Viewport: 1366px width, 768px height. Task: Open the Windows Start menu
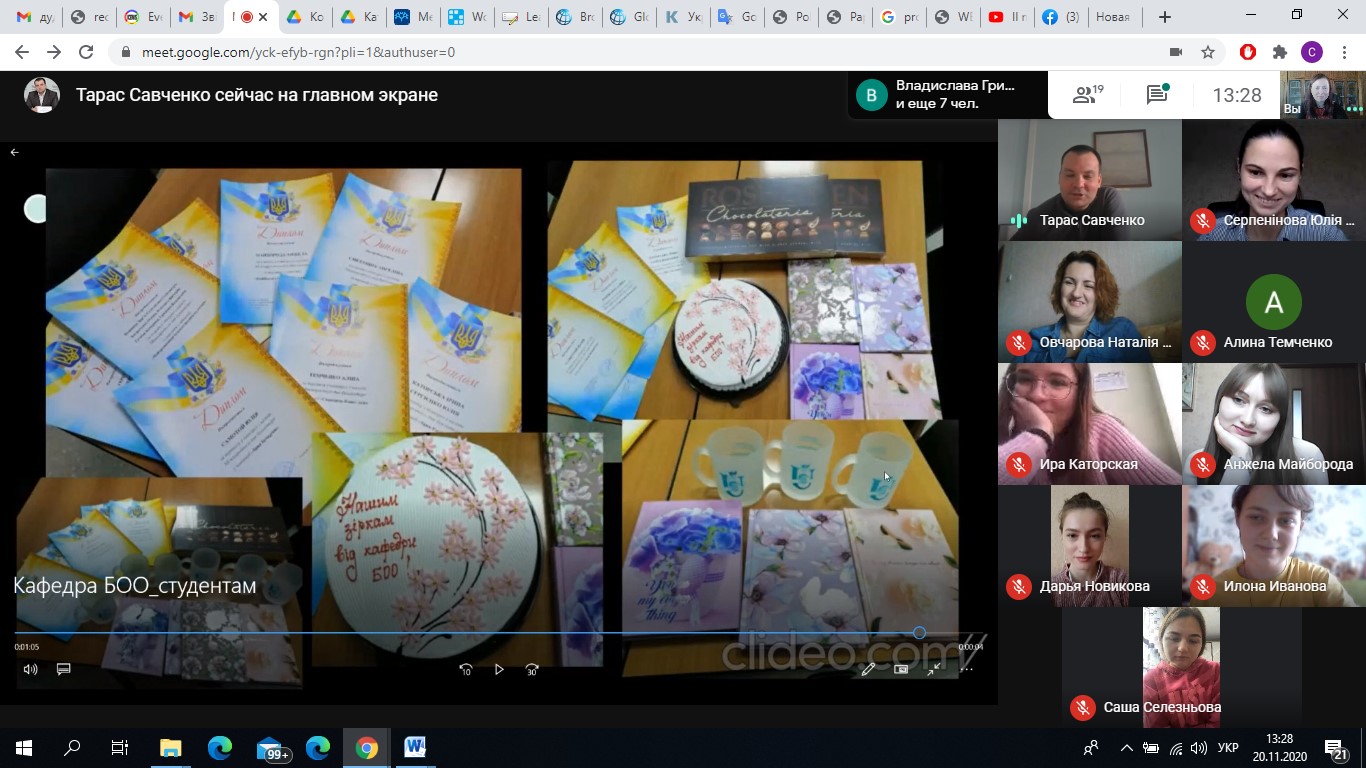(24, 748)
